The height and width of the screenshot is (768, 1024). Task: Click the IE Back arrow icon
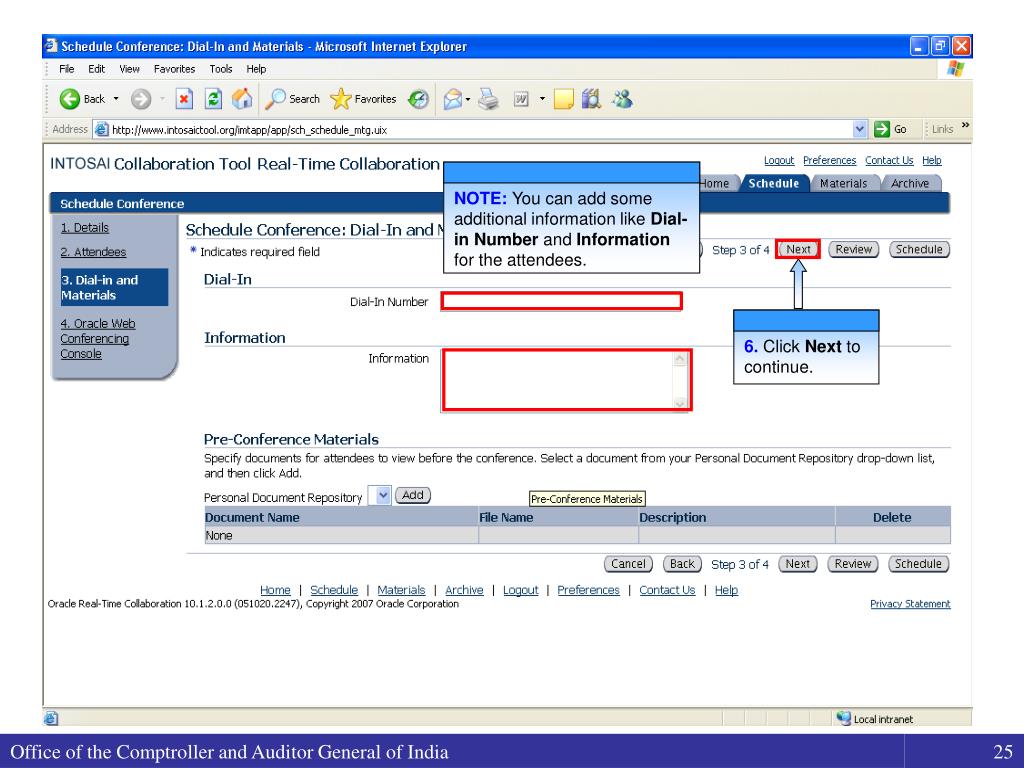coord(69,99)
